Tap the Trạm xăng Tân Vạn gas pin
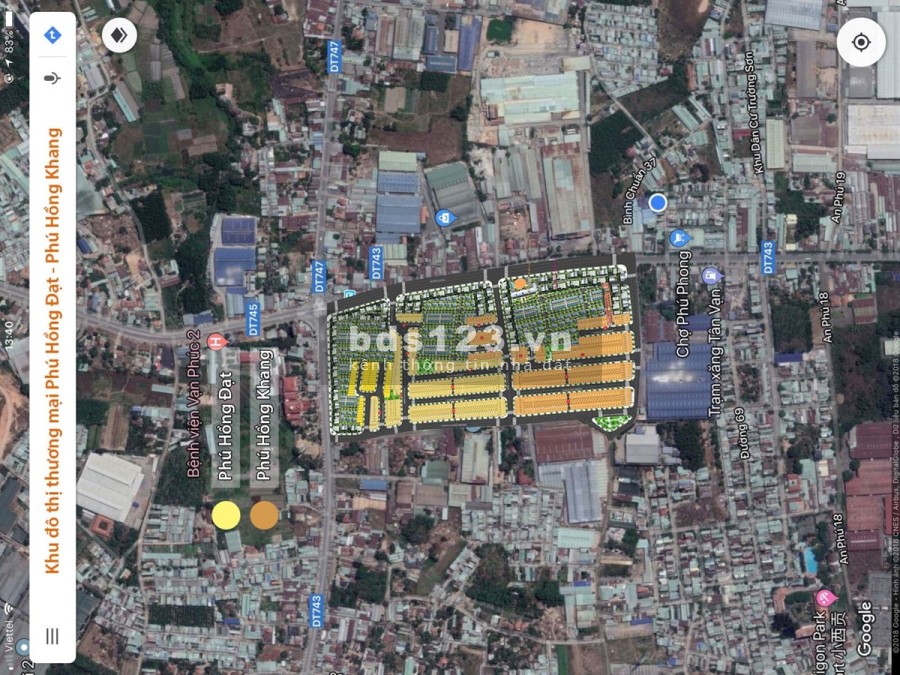 click(x=711, y=275)
